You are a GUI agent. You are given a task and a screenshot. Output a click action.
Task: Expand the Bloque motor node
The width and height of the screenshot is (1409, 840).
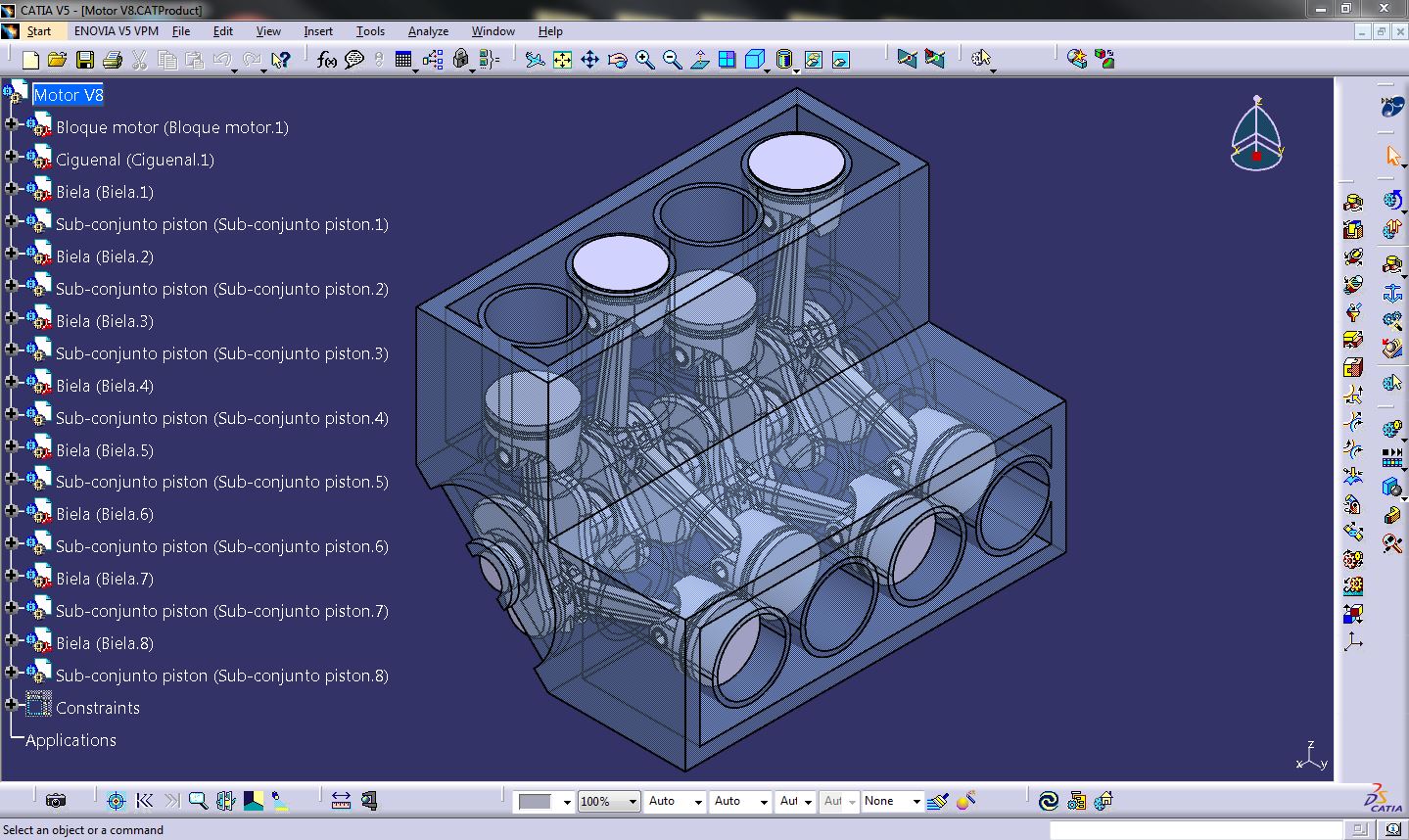(x=11, y=124)
